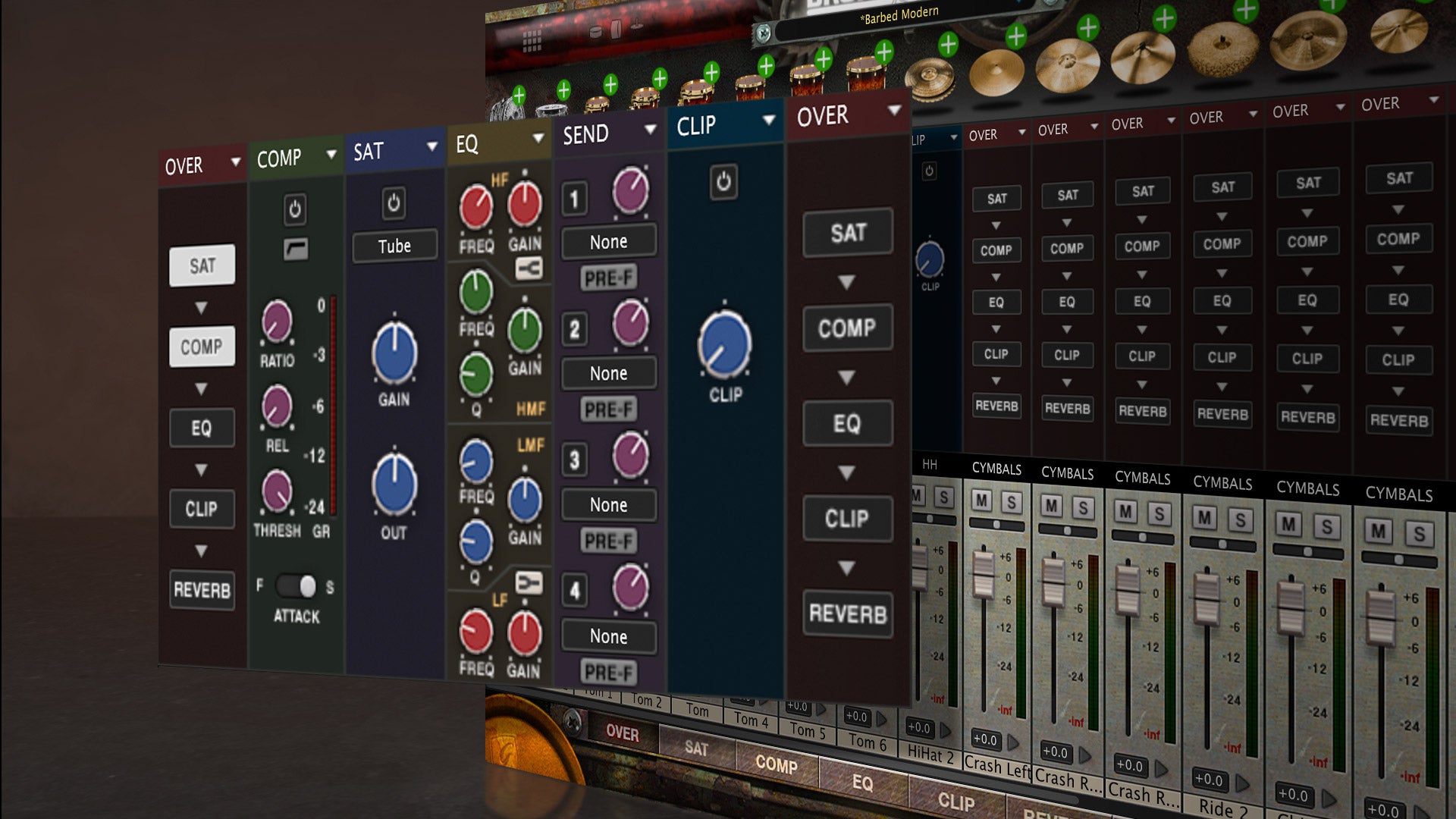Screen dimensions: 1456x819
Task: Toggle the ATTACK fast/slow switch
Action: (x=296, y=586)
